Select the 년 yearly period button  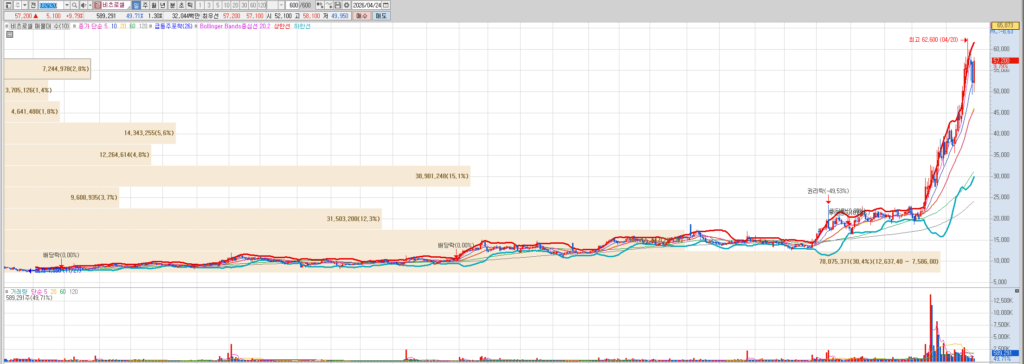(x=163, y=5)
